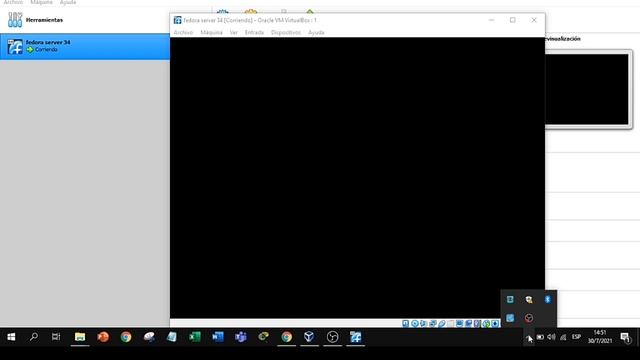
Task: Maximize the fedora server VM window
Action: tap(513, 20)
